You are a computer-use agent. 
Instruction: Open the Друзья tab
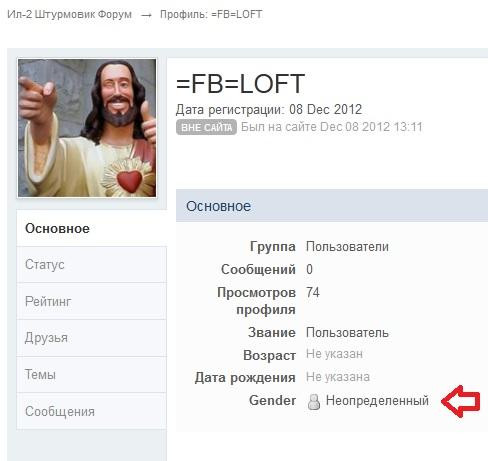coord(92,338)
